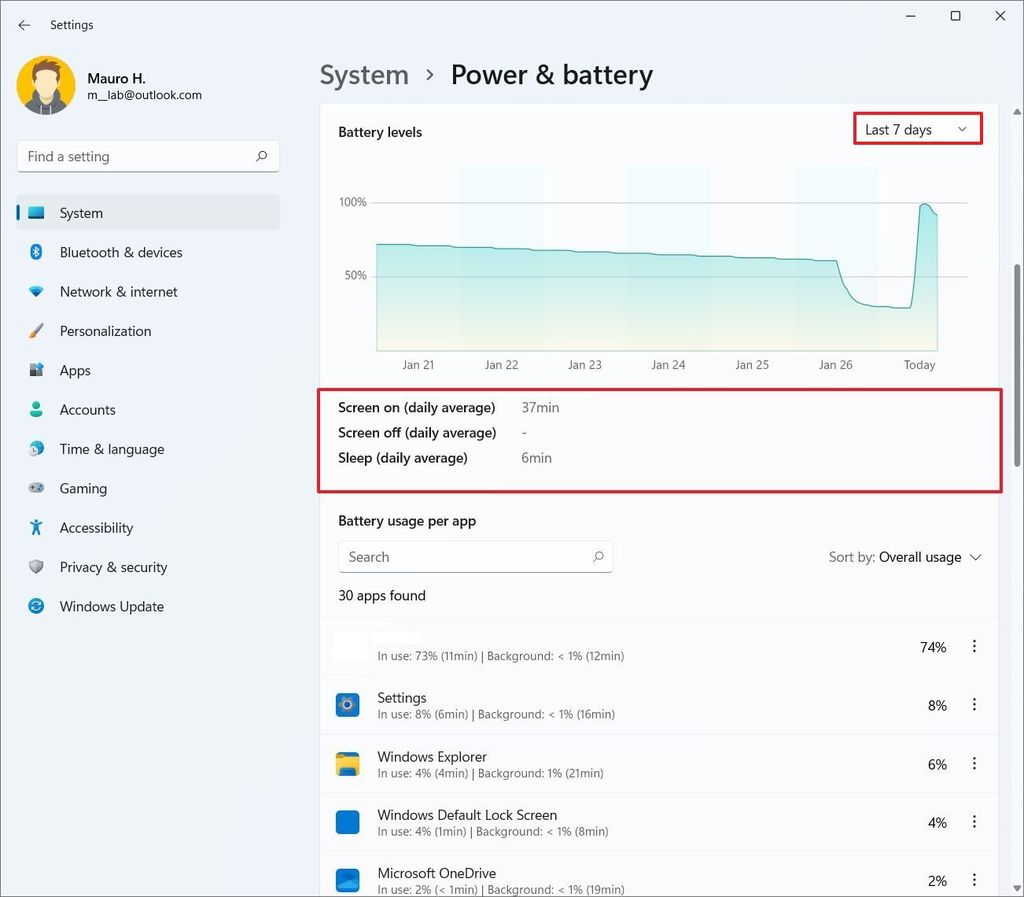Click Mauro H. profile avatar

pyautogui.click(x=45, y=85)
